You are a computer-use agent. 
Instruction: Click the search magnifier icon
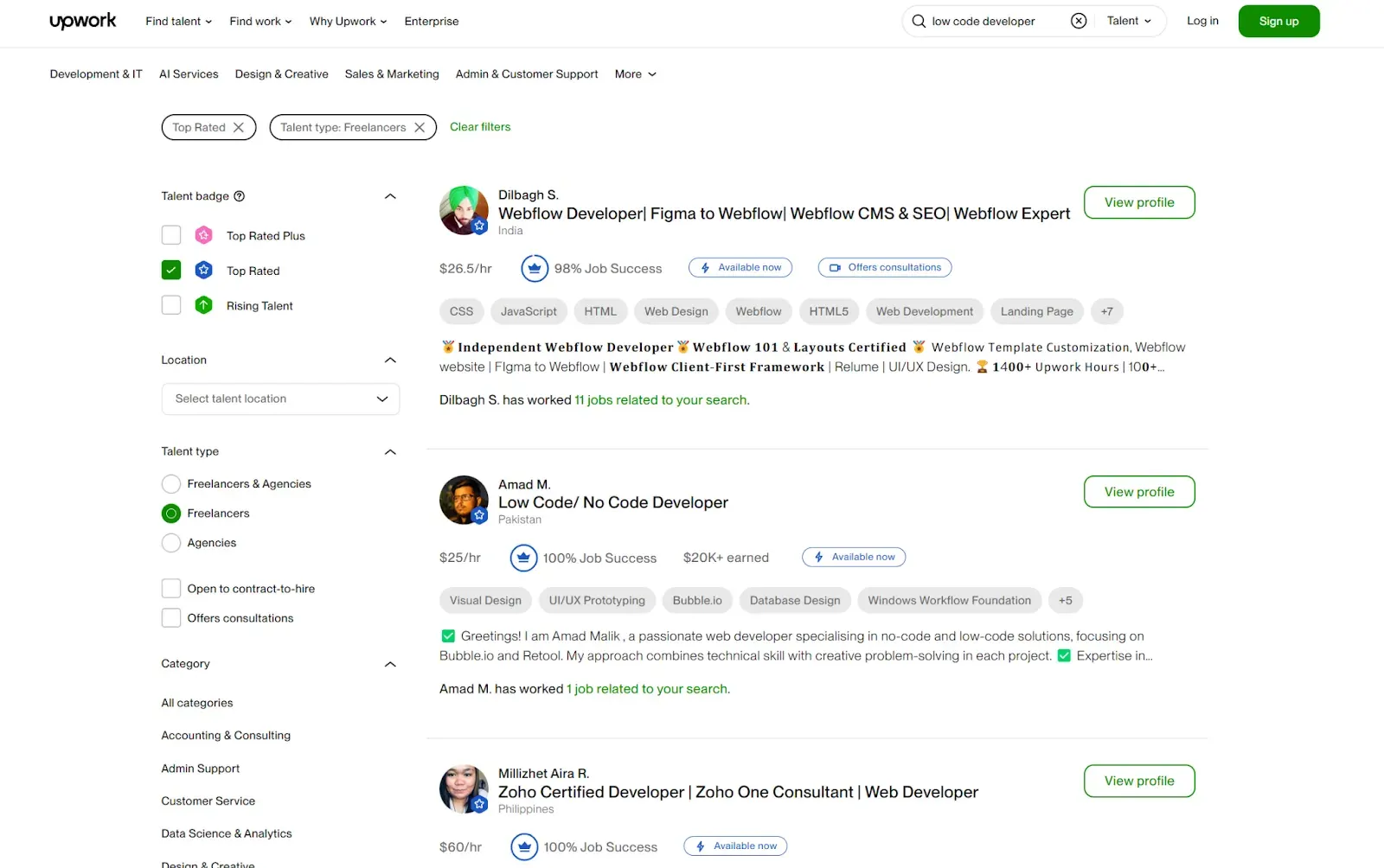pos(919,21)
